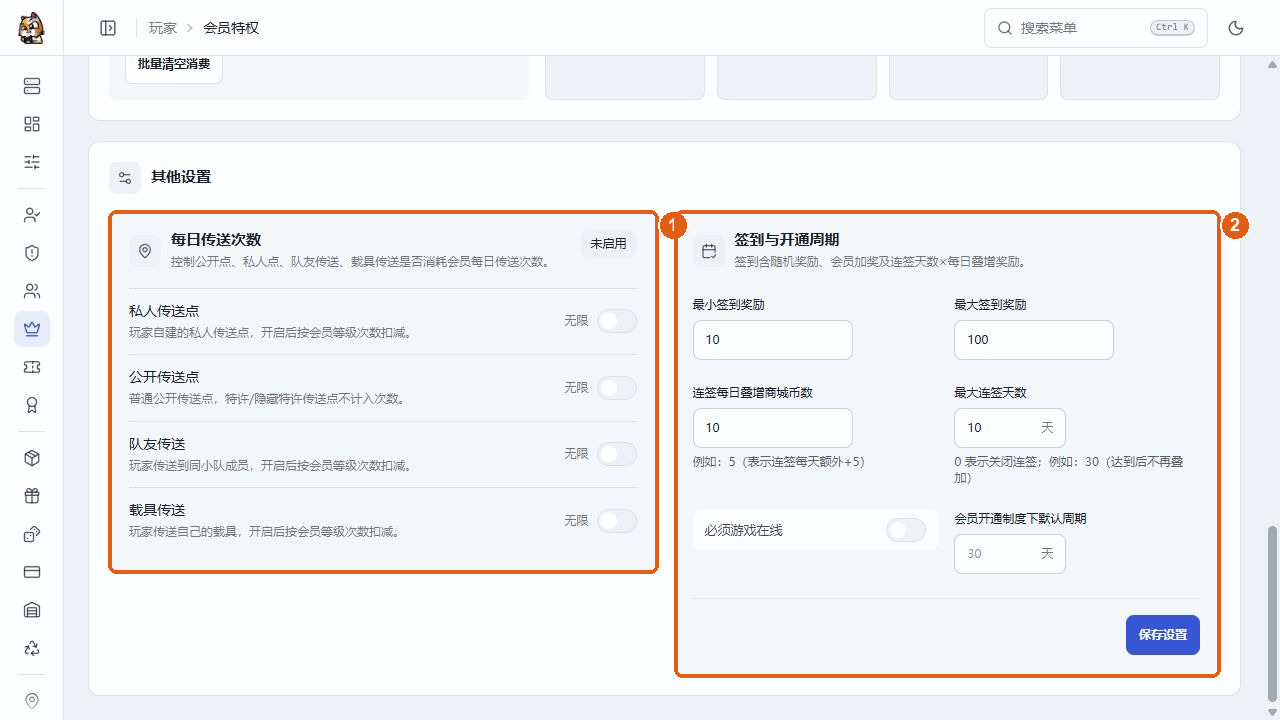Viewport: 1280px width, 720px height.
Task: Open the dashboard grid icon
Action: coord(32,124)
